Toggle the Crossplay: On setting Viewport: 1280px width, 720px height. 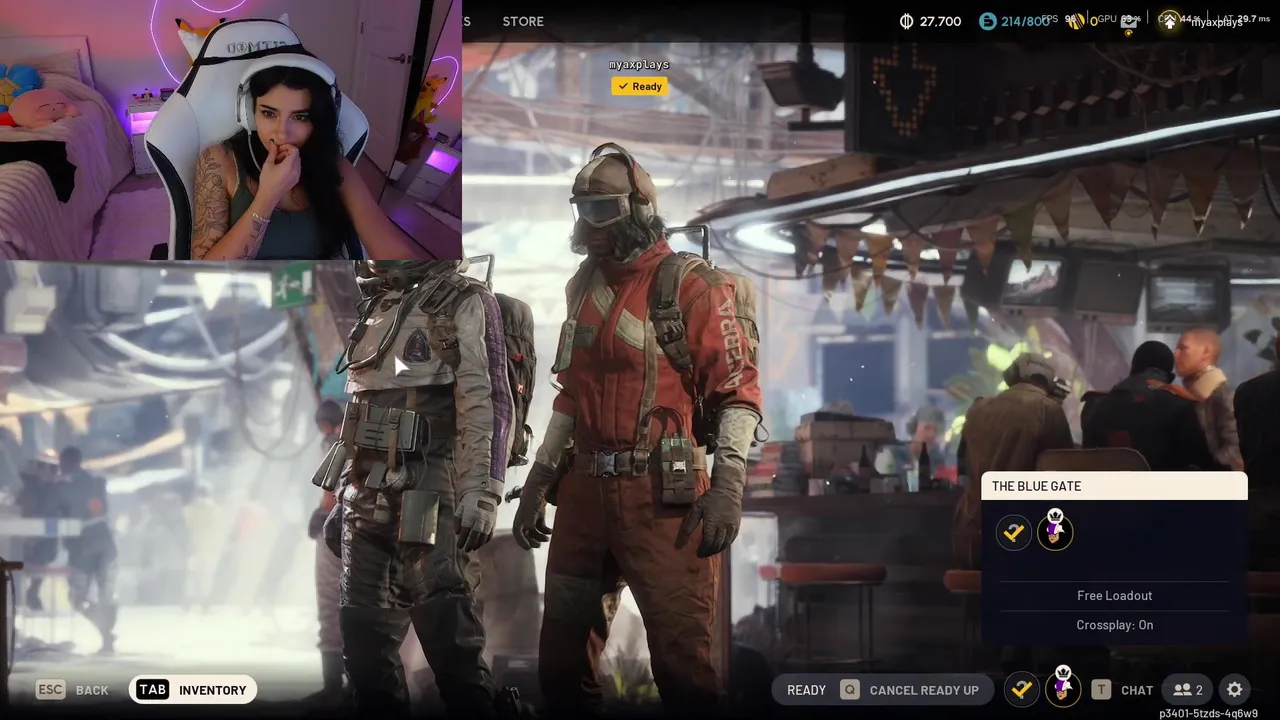point(1114,625)
